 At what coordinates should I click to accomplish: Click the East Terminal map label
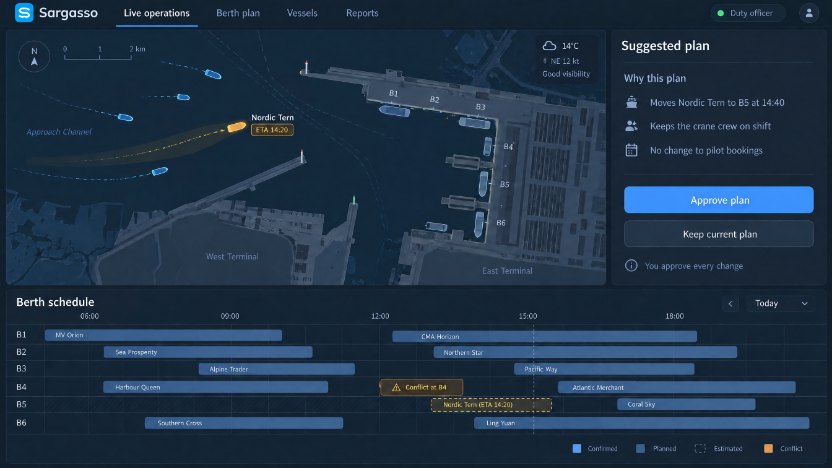tap(507, 271)
